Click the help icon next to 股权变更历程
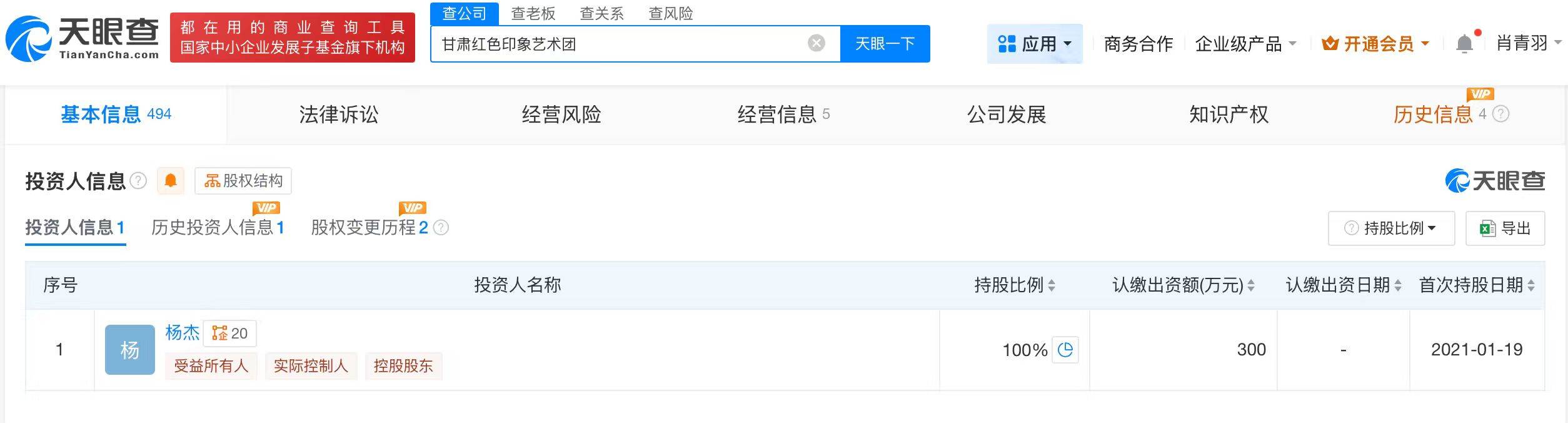1568x423 pixels. pos(441,227)
